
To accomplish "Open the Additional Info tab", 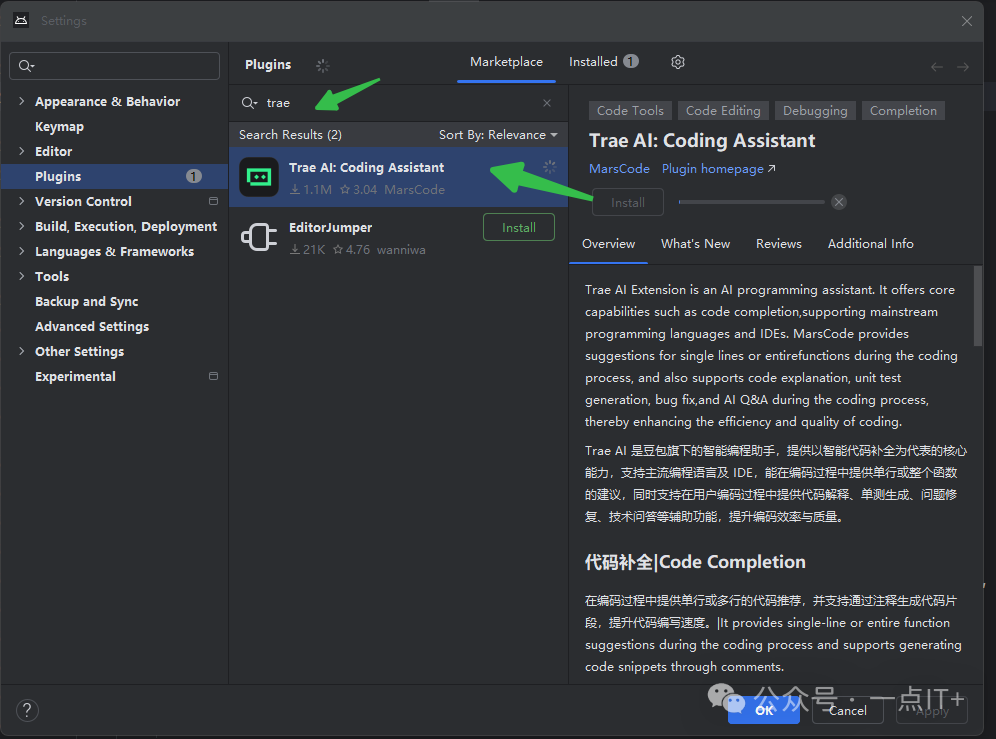I will click(870, 243).
